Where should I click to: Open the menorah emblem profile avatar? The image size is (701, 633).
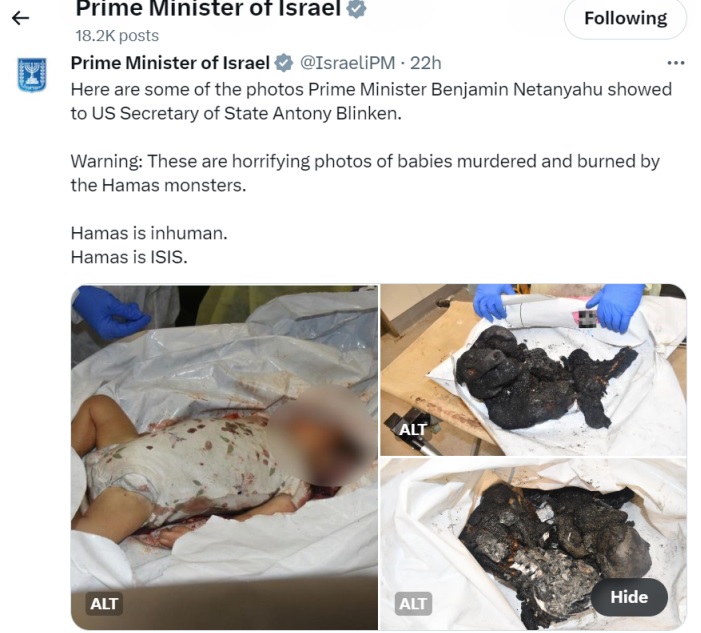[32, 75]
